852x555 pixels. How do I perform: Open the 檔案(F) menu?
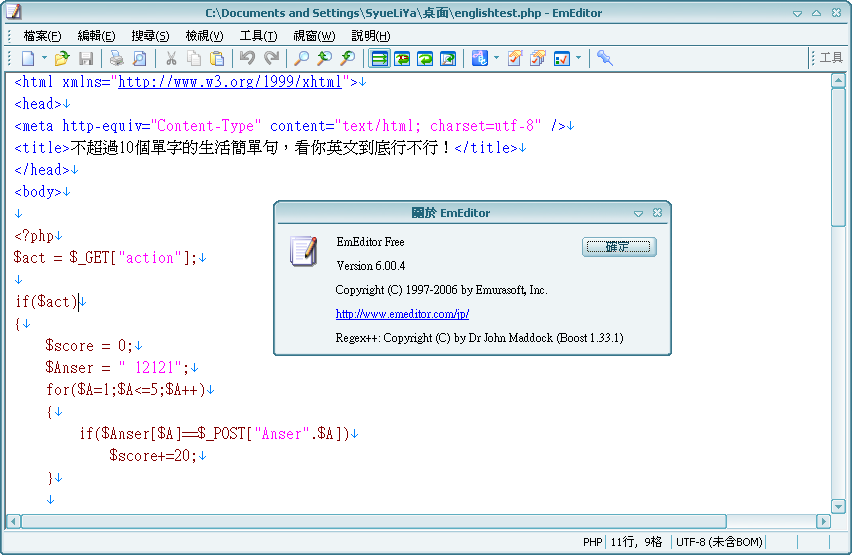[42, 36]
